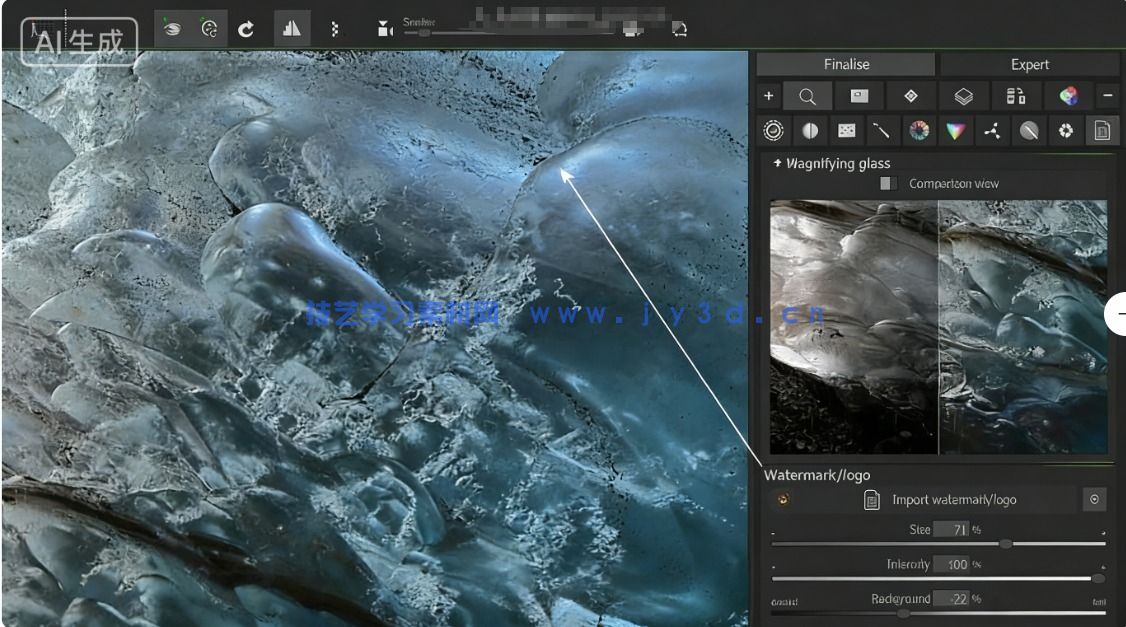The width and height of the screenshot is (1126, 627).
Task: Select the magnifying glass tool icon
Action: click(807, 97)
